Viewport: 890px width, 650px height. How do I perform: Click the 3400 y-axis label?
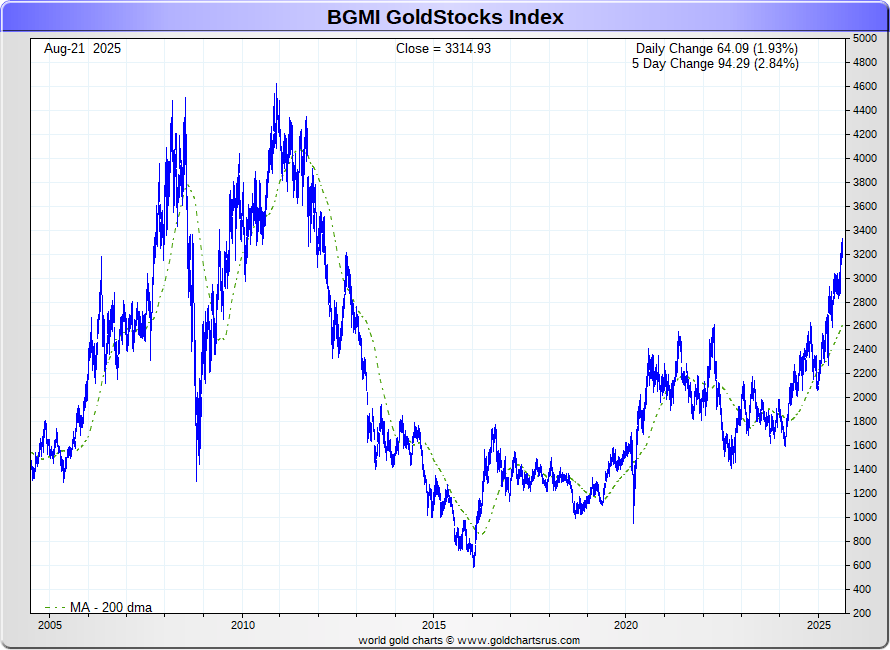[x=865, y=230]
